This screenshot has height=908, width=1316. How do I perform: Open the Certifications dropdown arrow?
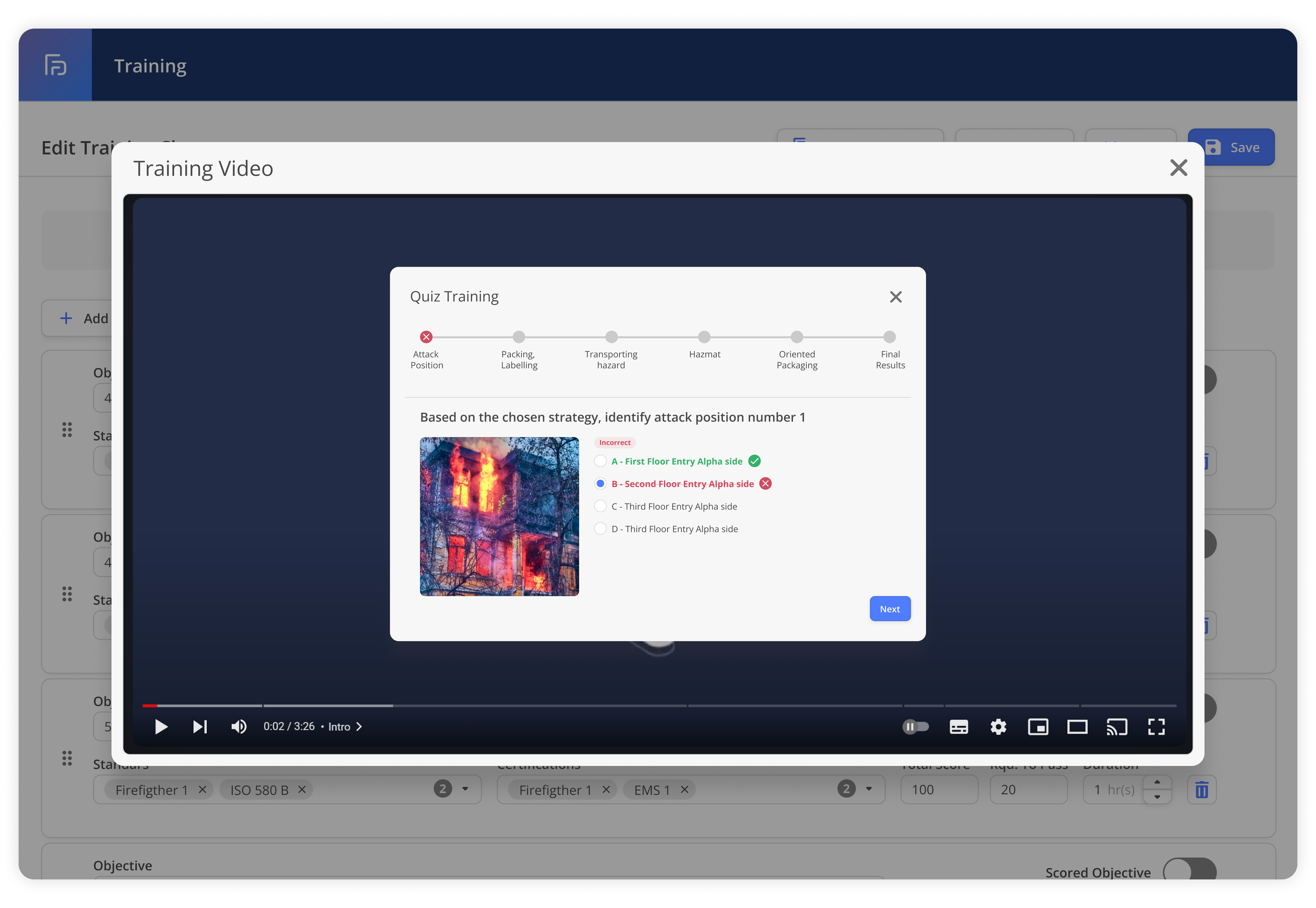869,789
